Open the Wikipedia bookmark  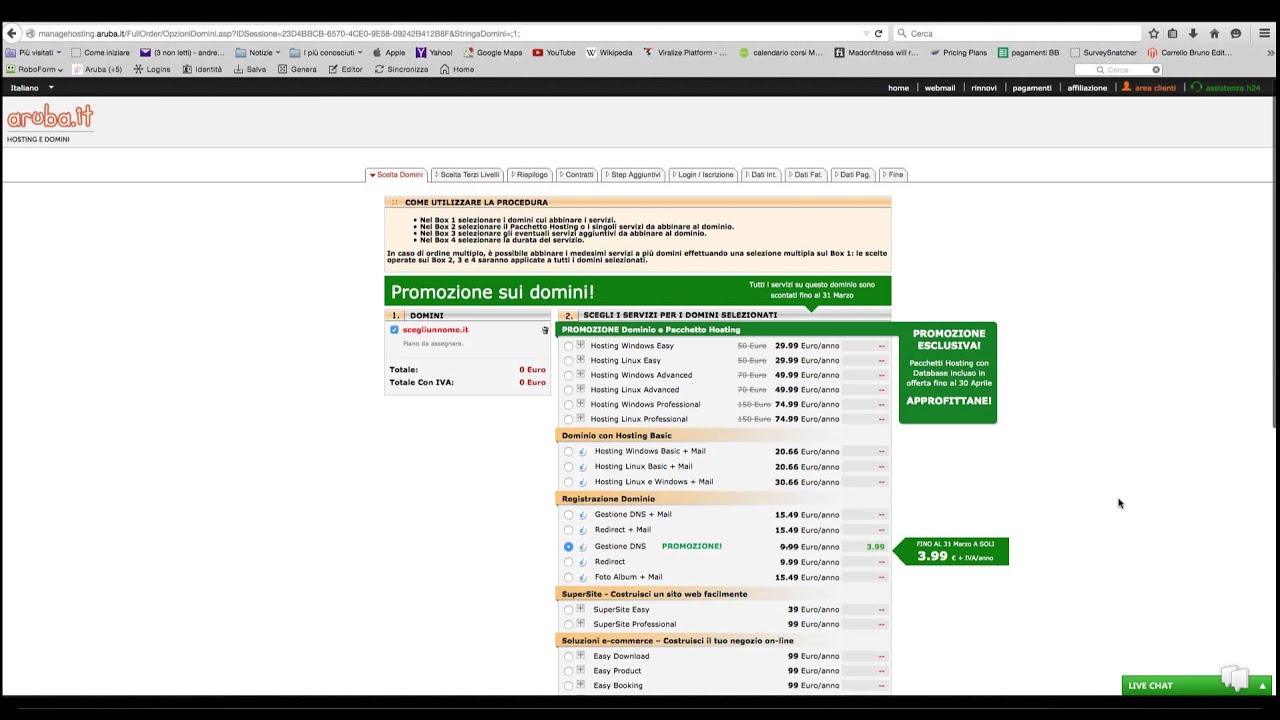pyautogui.click(x=609, y=52)
